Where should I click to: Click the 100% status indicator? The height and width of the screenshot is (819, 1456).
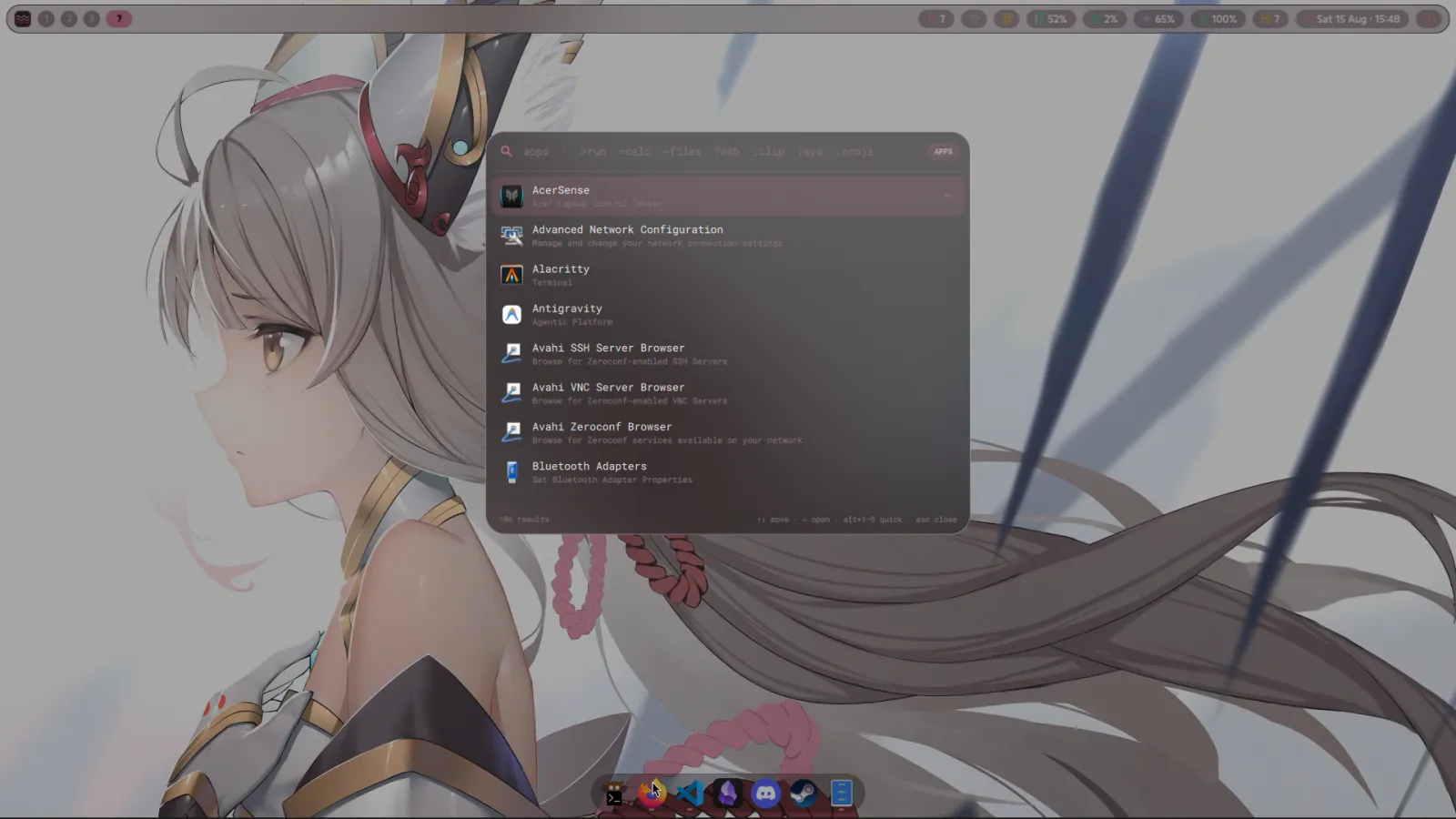point(1218,18)
